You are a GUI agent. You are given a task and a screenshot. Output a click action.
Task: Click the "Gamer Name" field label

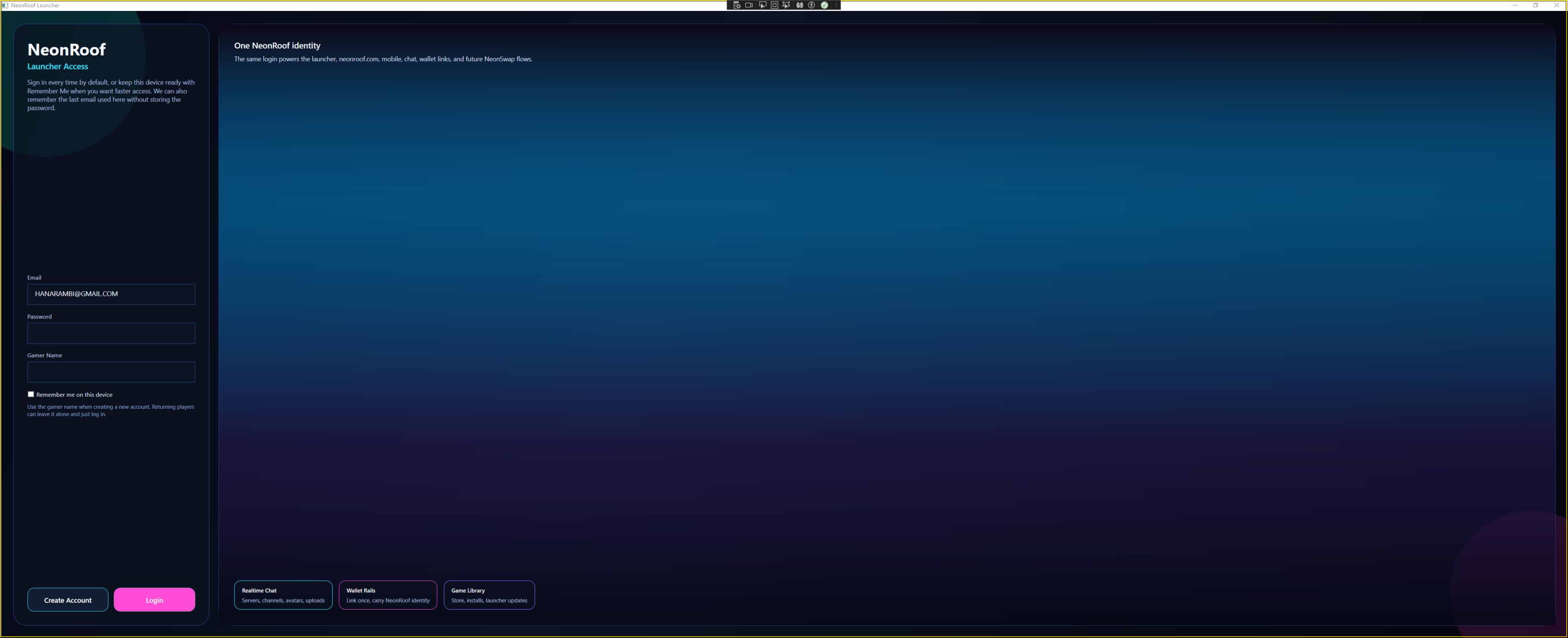point(44,355)
